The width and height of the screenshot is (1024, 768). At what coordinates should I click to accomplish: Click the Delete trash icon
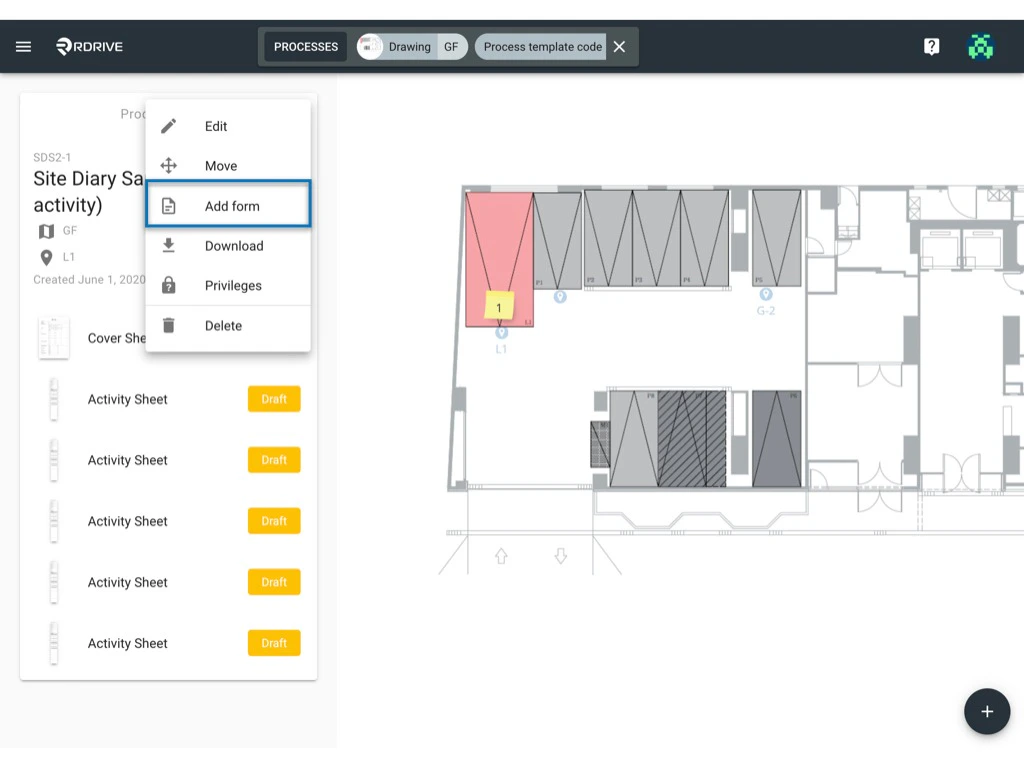pyautogui.click(x=168, y=325)
